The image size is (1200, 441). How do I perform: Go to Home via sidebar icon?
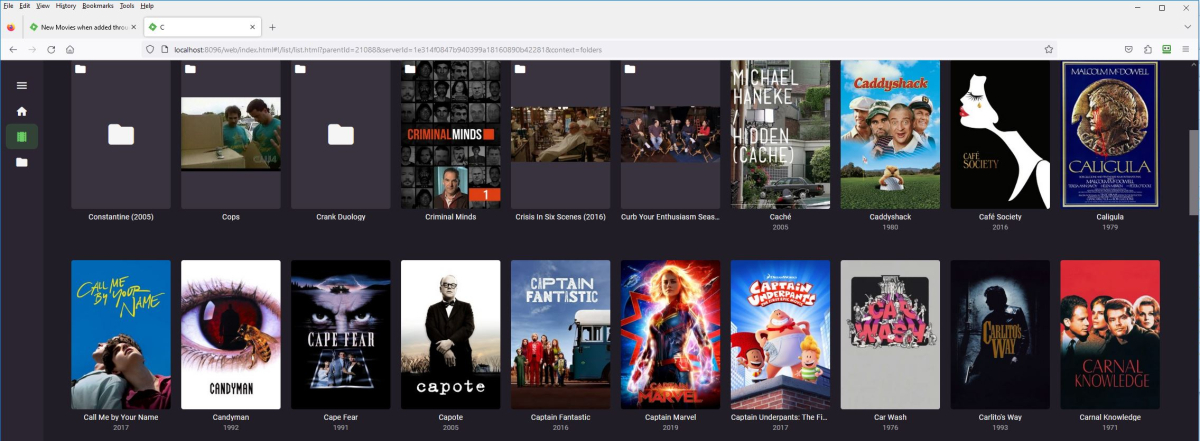point(21,111)
